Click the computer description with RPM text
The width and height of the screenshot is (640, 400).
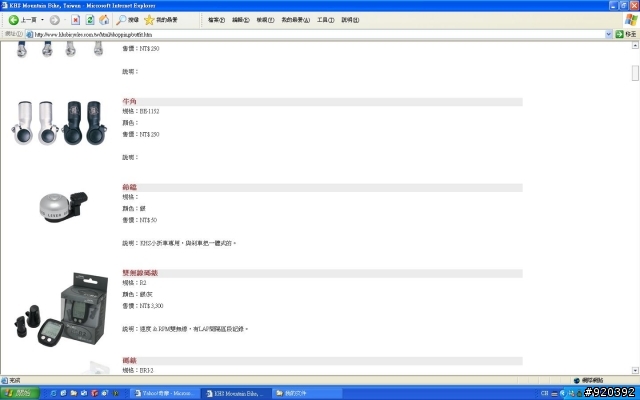[185, 329]
